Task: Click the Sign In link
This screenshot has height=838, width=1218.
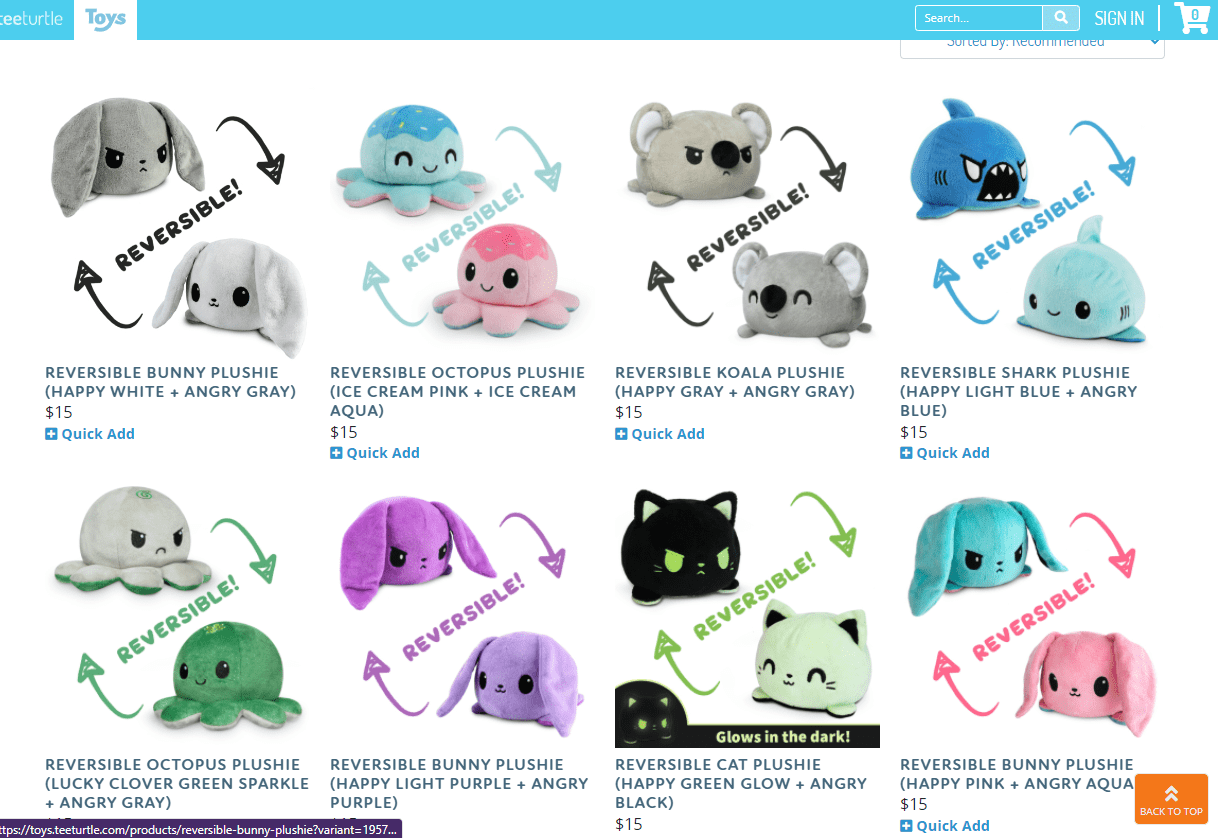Action: (1119, 18)
